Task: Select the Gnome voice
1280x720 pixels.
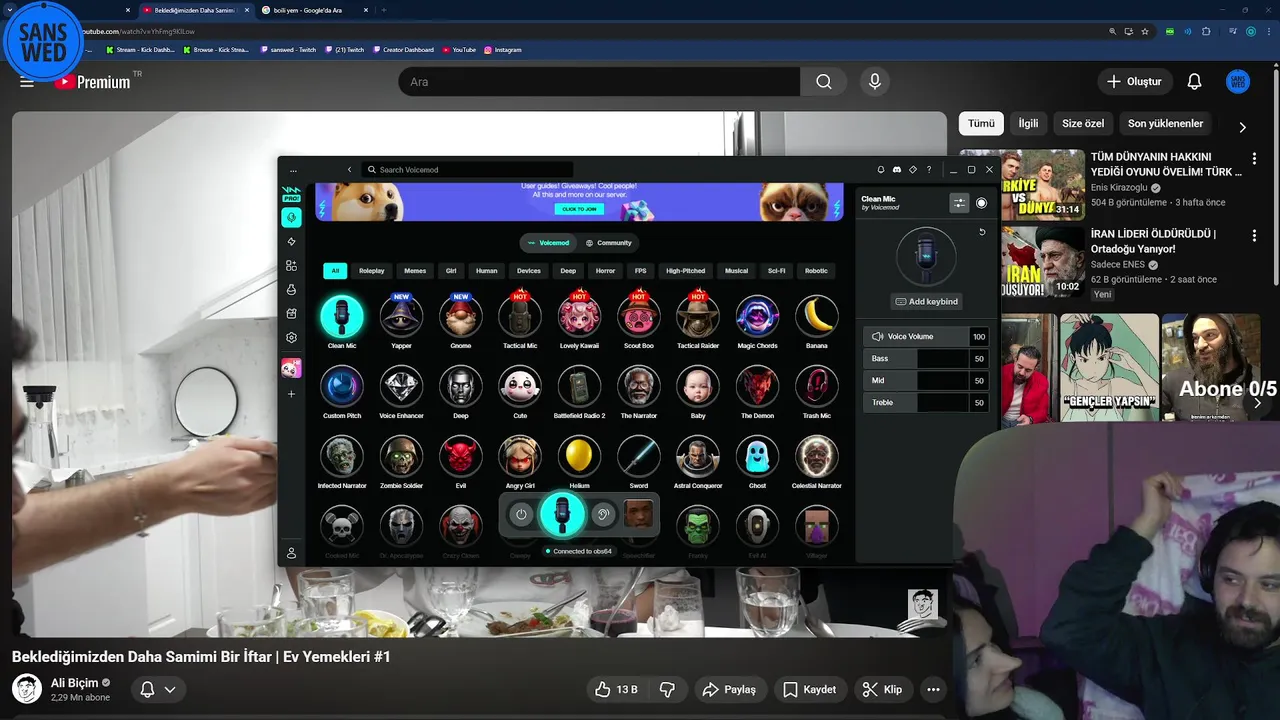Action: [x=461, y=317]
